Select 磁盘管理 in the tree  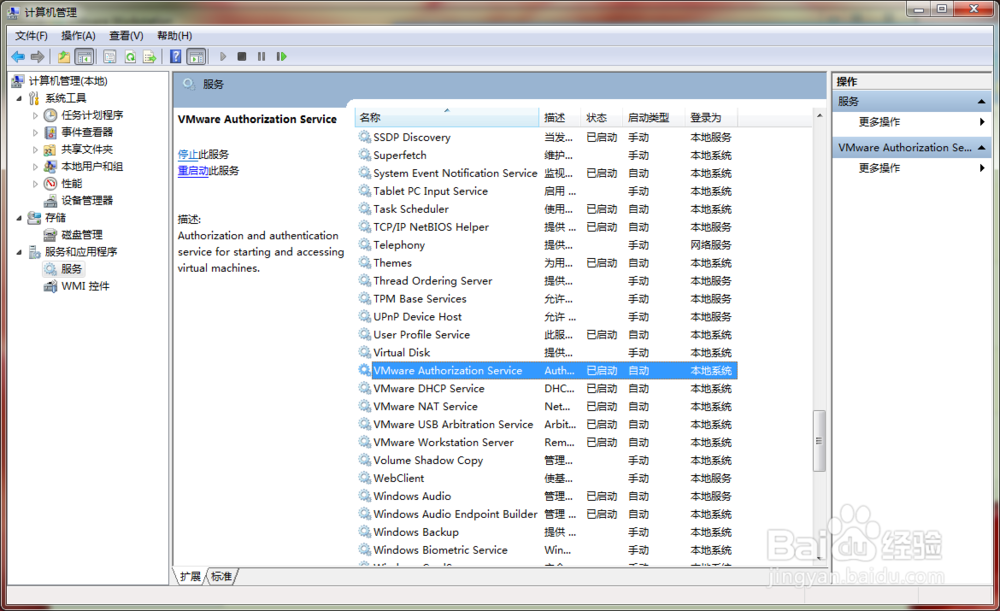click(x=82, y=235)
